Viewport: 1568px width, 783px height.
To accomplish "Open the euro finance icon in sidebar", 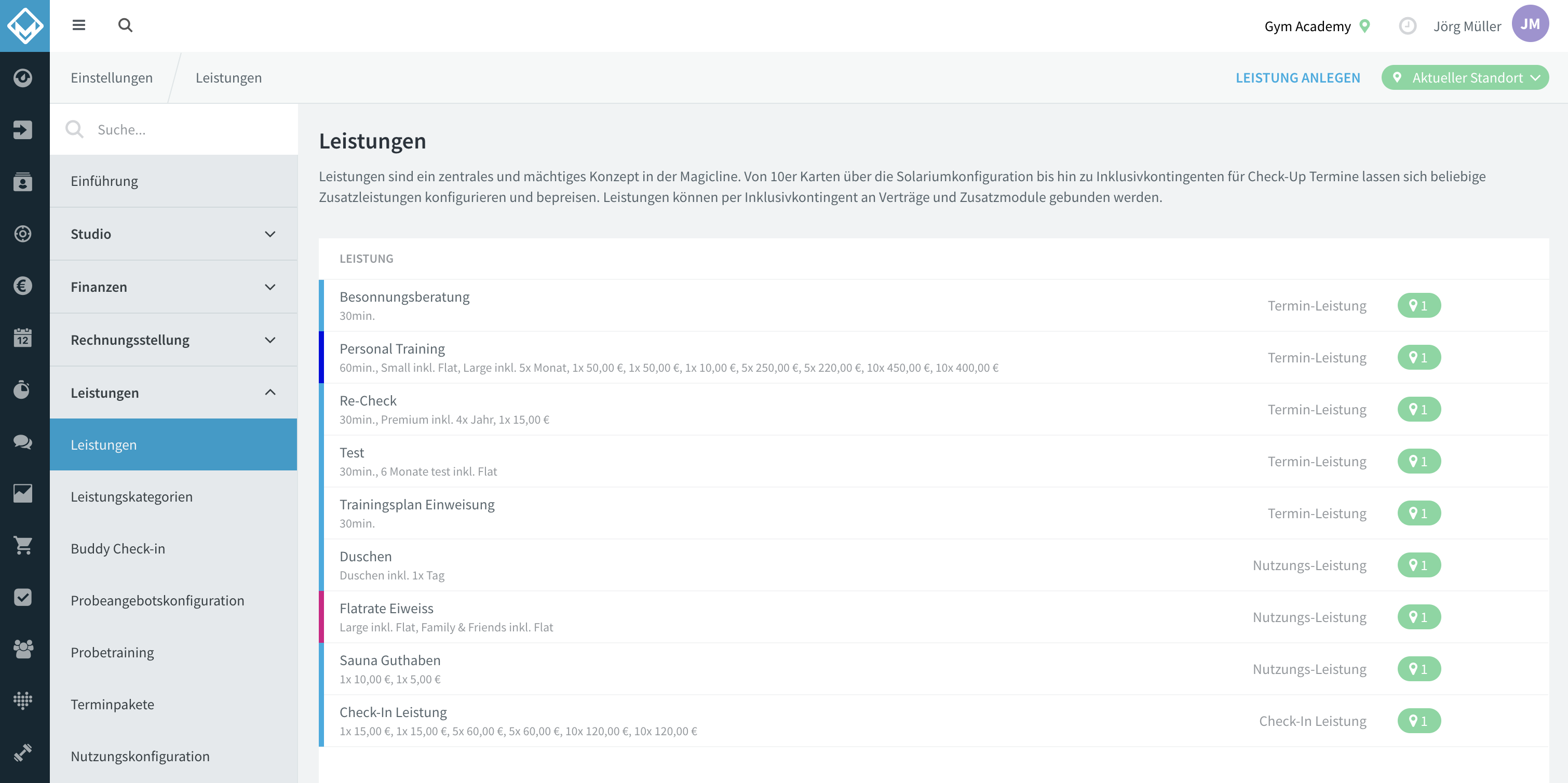I will (x=23, y=286).
